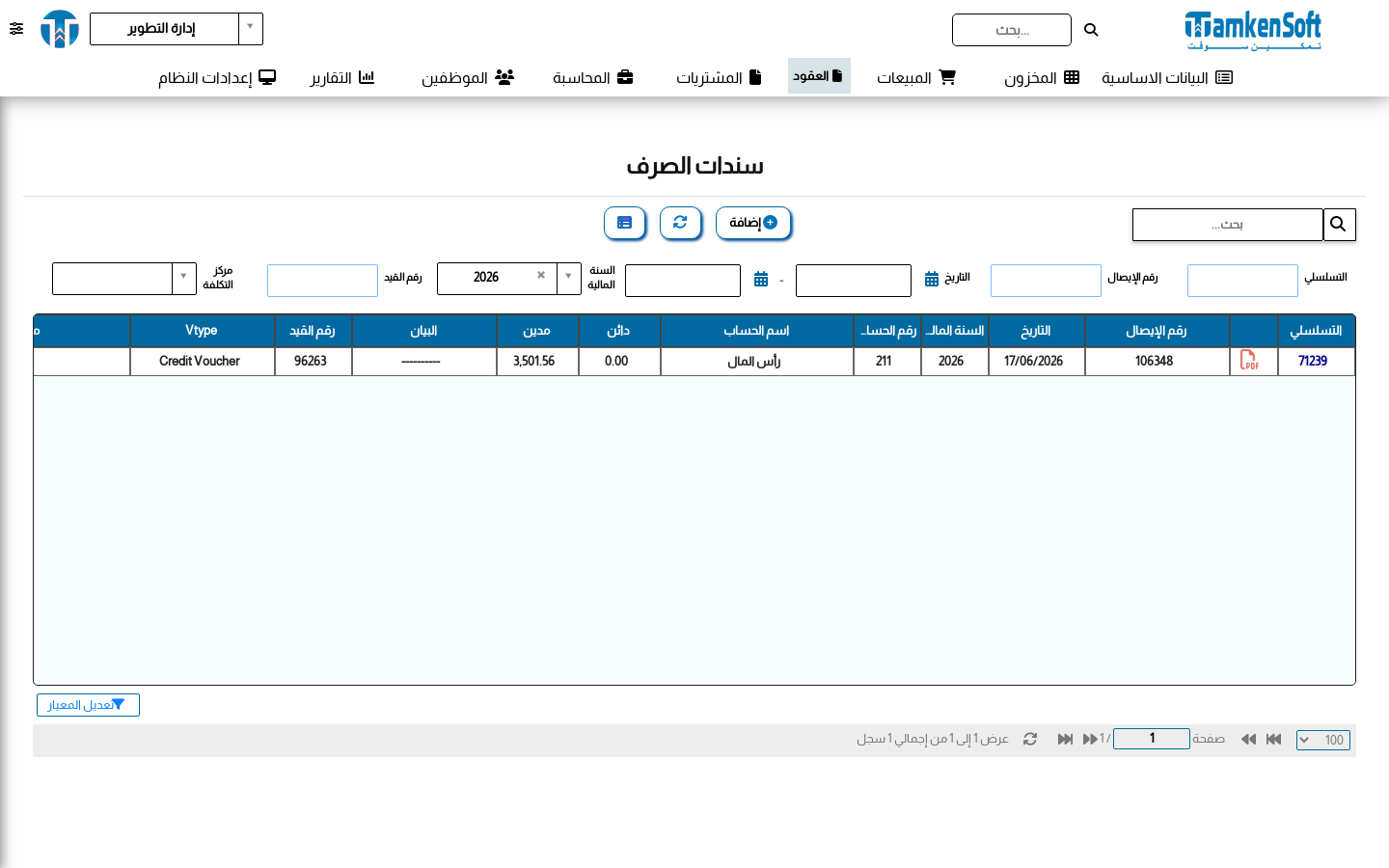
Task: Select date cell 17/06/2026
Action: tap(1036, 361)
